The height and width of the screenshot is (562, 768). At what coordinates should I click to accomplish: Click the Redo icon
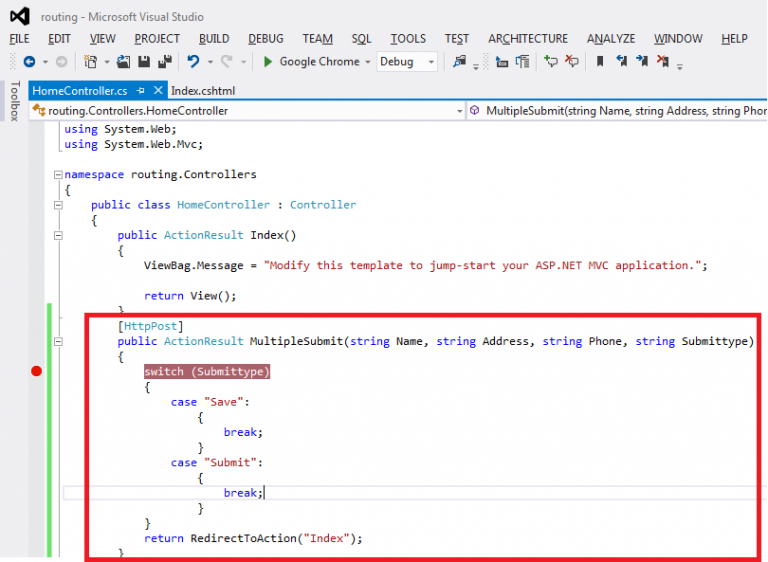226,62
